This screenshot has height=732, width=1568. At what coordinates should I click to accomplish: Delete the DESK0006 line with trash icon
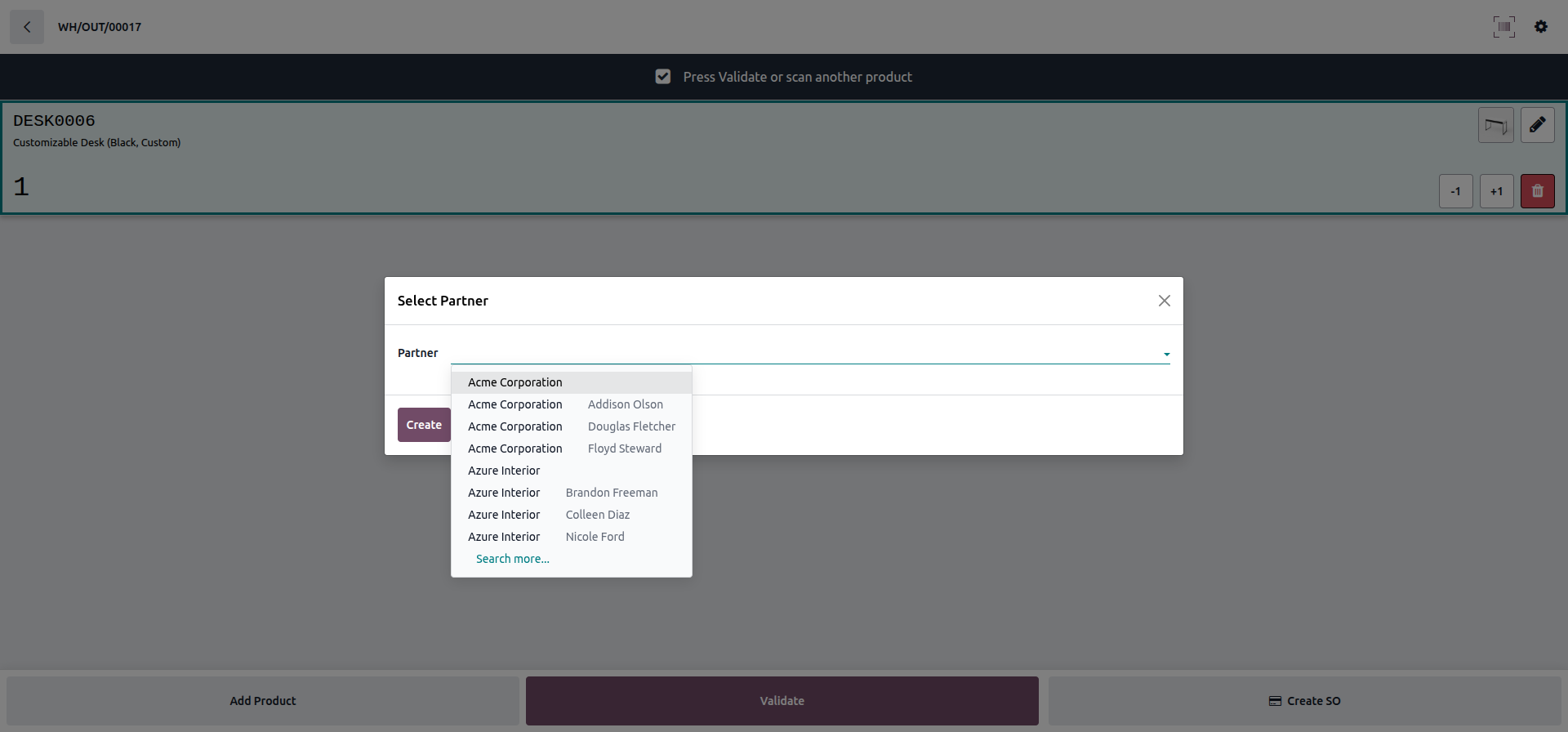[x=1537, y=191]
